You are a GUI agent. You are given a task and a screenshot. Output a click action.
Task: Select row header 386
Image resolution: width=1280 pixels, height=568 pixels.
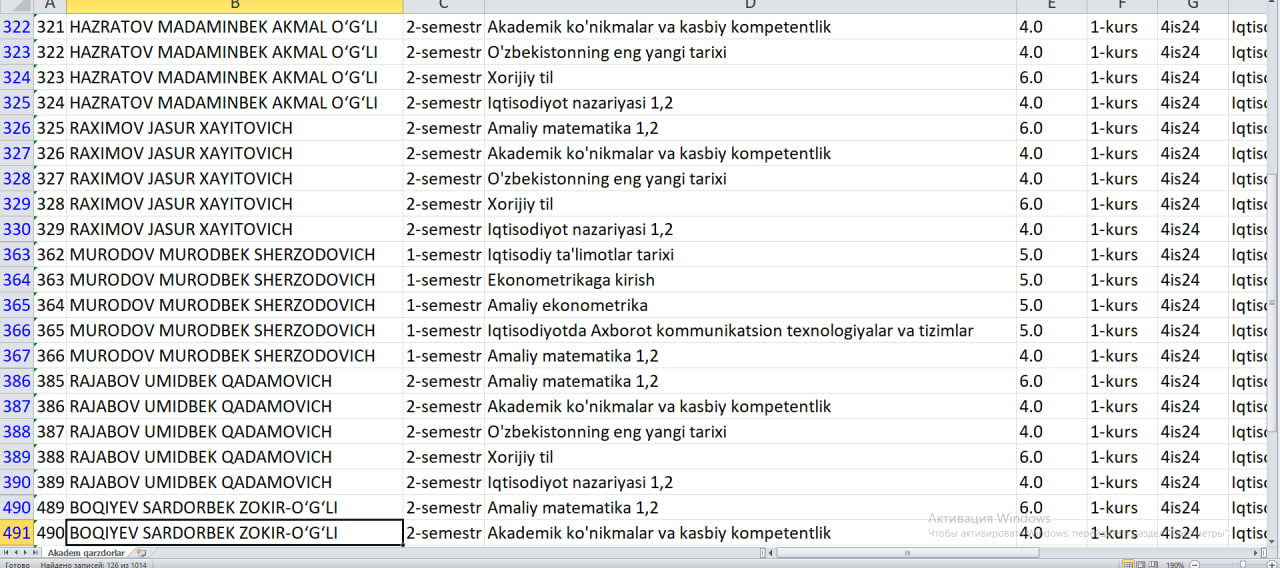[16, 381]
